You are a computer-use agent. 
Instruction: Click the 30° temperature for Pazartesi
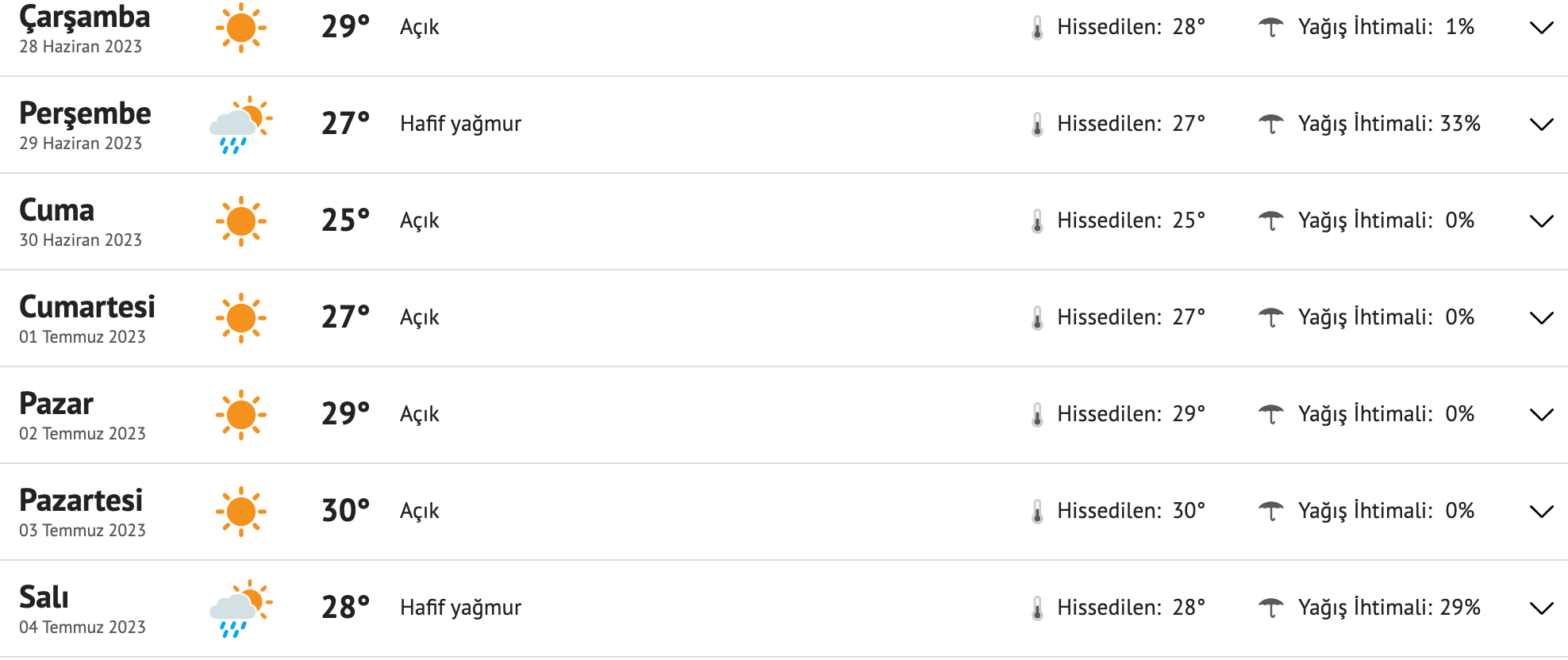click(x=345, y=511)
